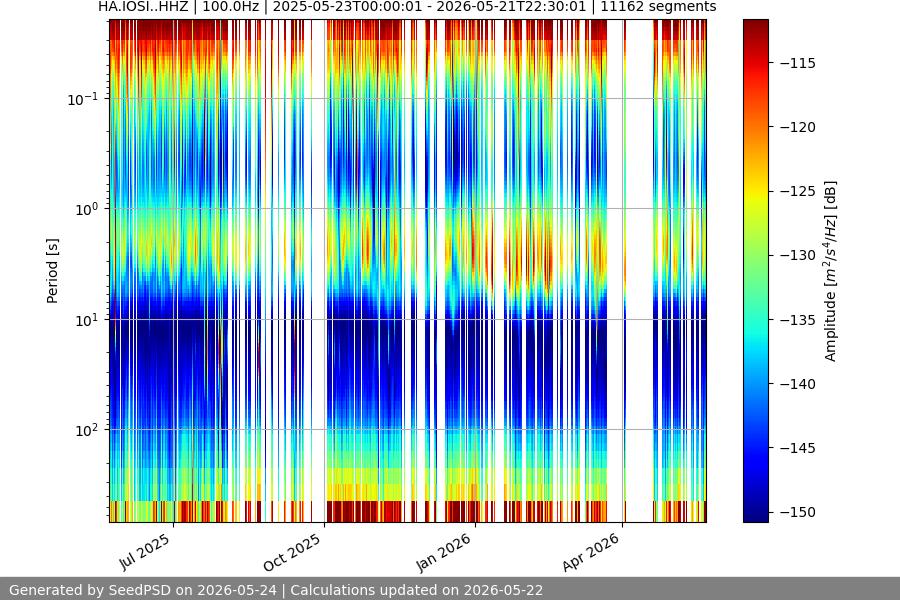This screenshot has height=600, width=900.
Task: Click the 'Oct 2025' x-axis label
Action: pos(292,552)
